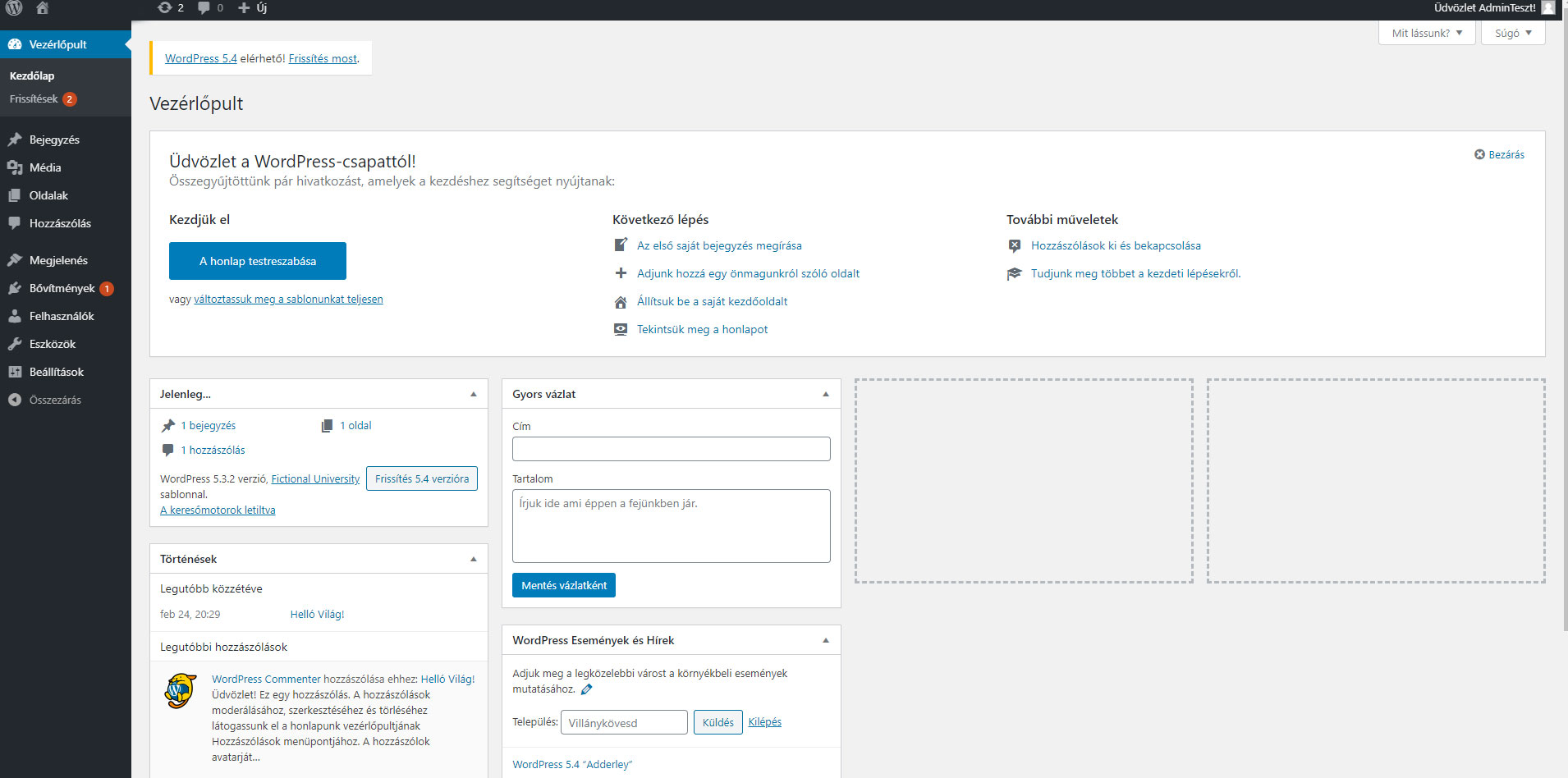
Task: Focus the Település city input field
Action: [624, 722]
